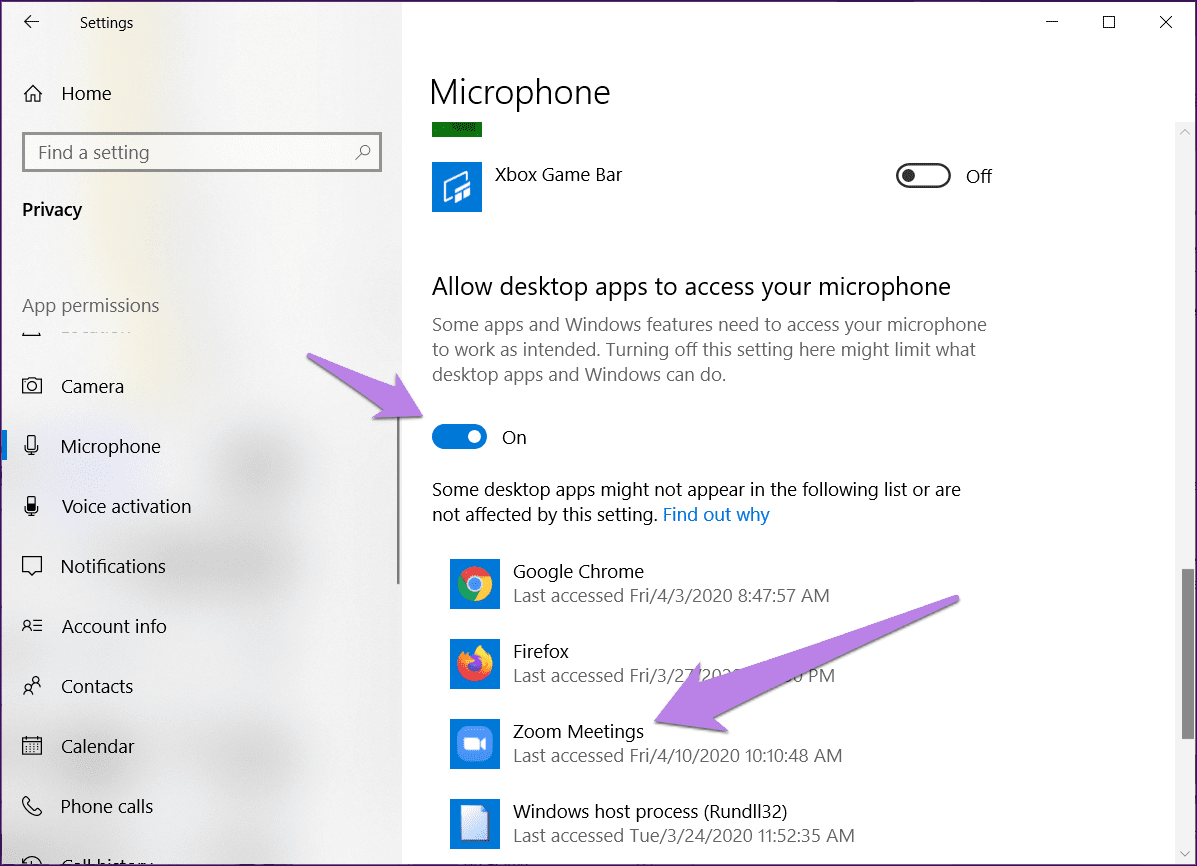Open the Find out why link
The height and width of the screenshot is (866, 1197).
[x=716, y=515]
